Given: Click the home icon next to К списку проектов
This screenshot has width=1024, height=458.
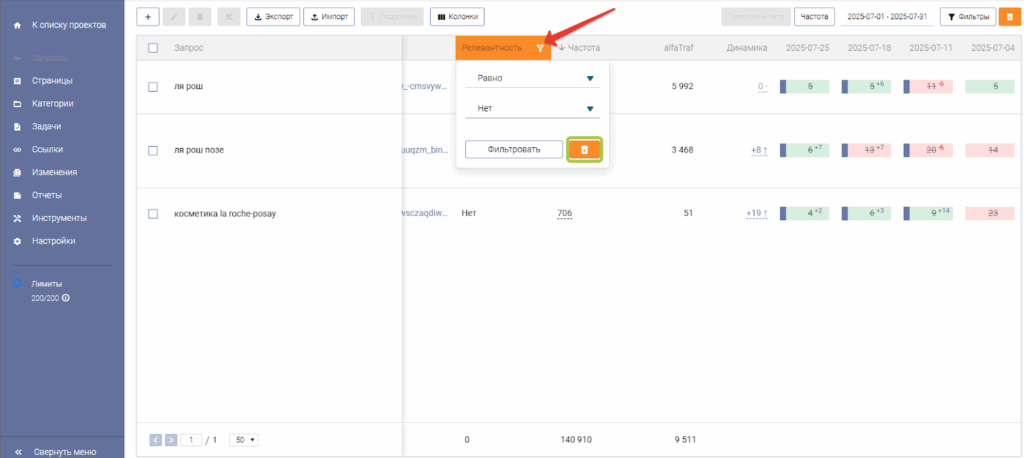Looking at the screenshot, I should coord(18,23).
